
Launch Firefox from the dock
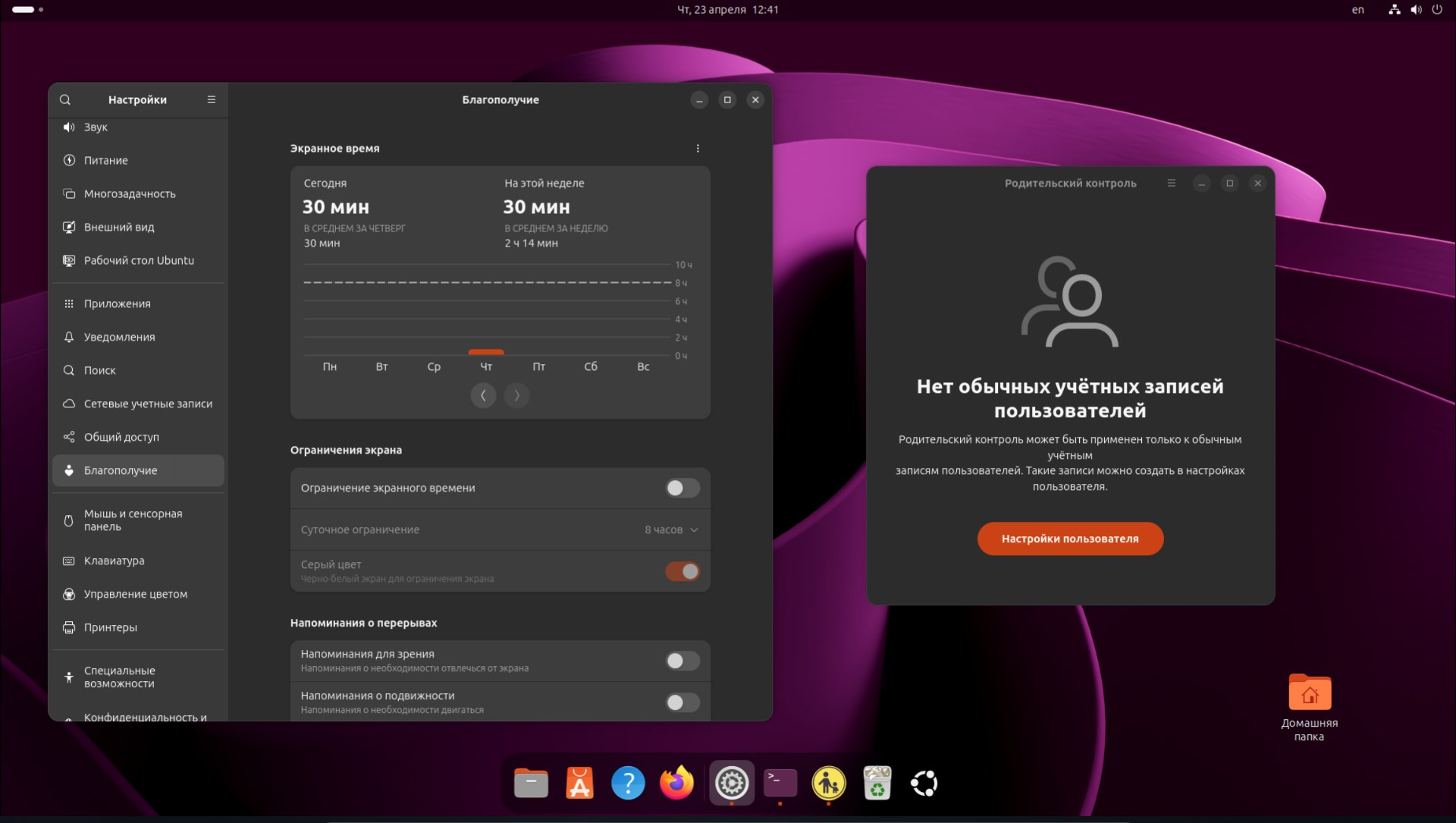676,783
